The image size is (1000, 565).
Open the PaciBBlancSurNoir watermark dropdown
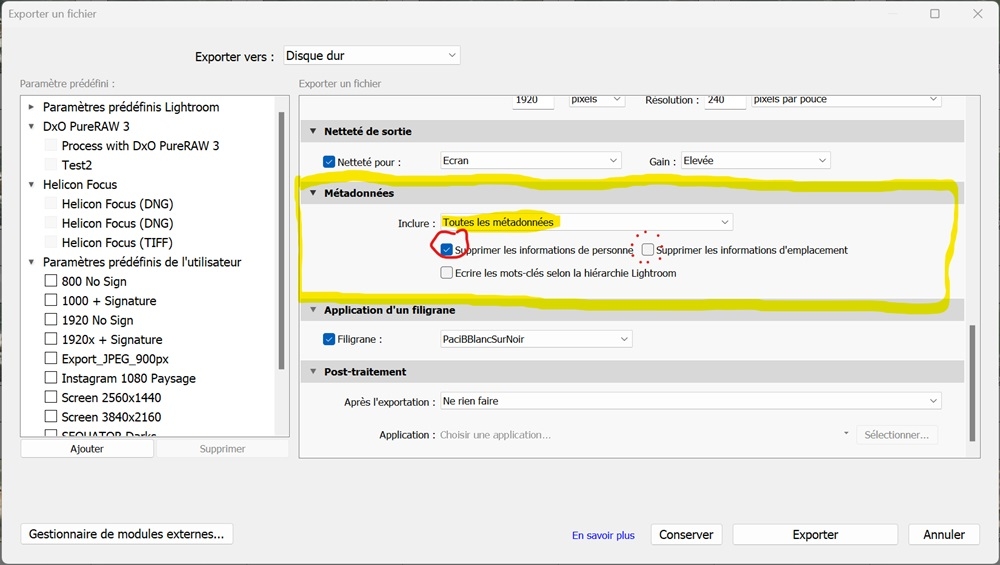(x=536, y=339)
